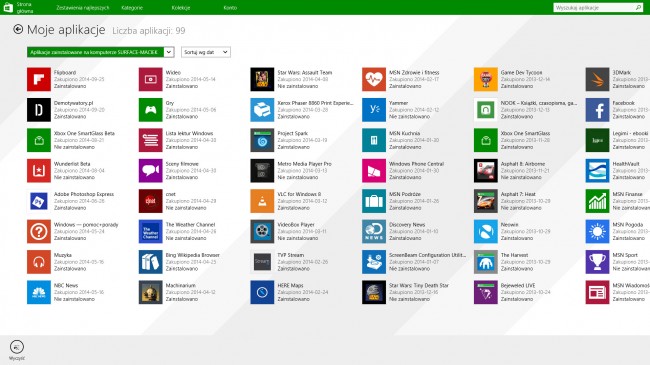Select the Gry gamepad icon
This screenshot has height=365, width=650.
click(150, 110)
